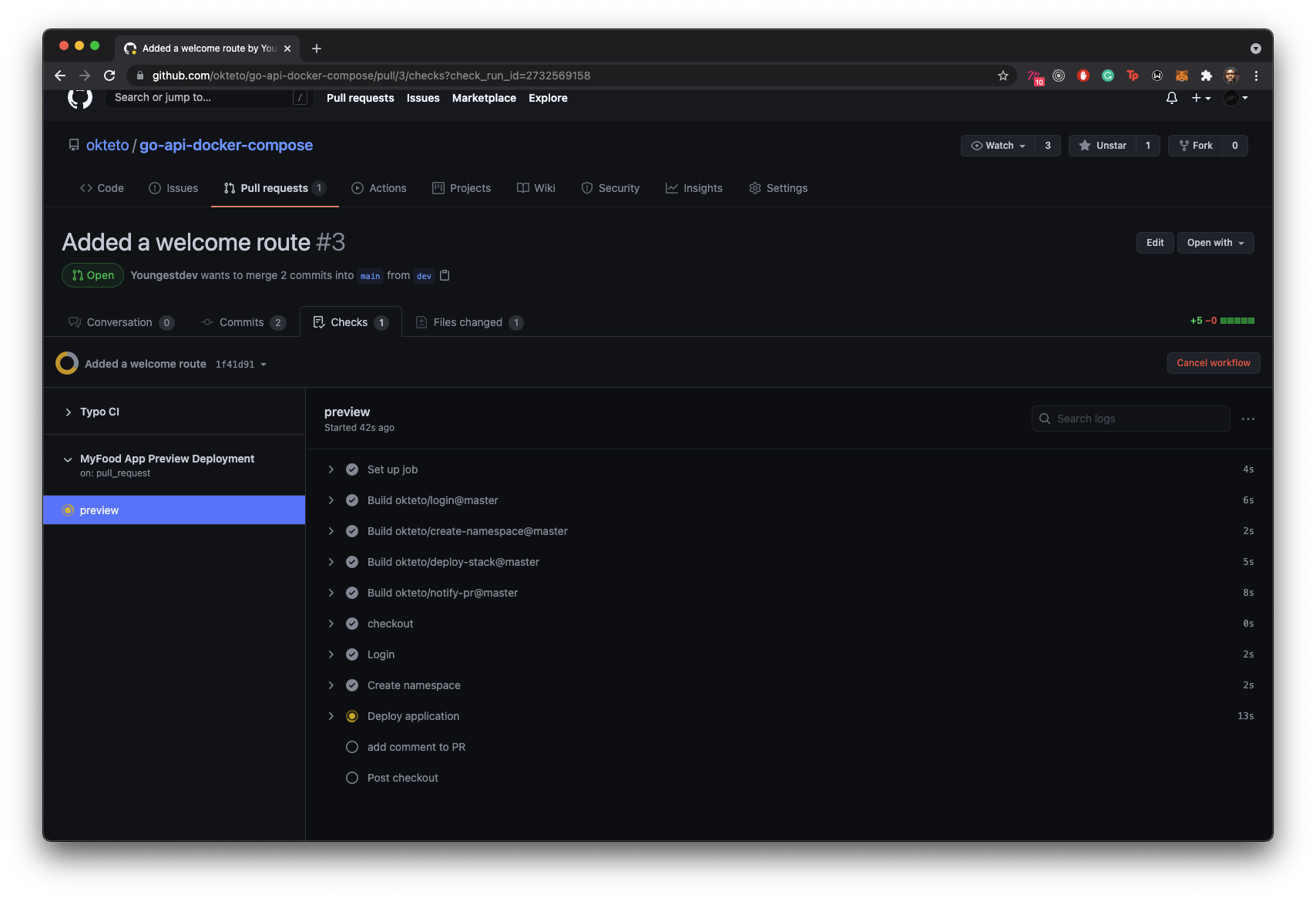Cancel the running workflow
The image size is (1316, 898).
coord(1214,363)
